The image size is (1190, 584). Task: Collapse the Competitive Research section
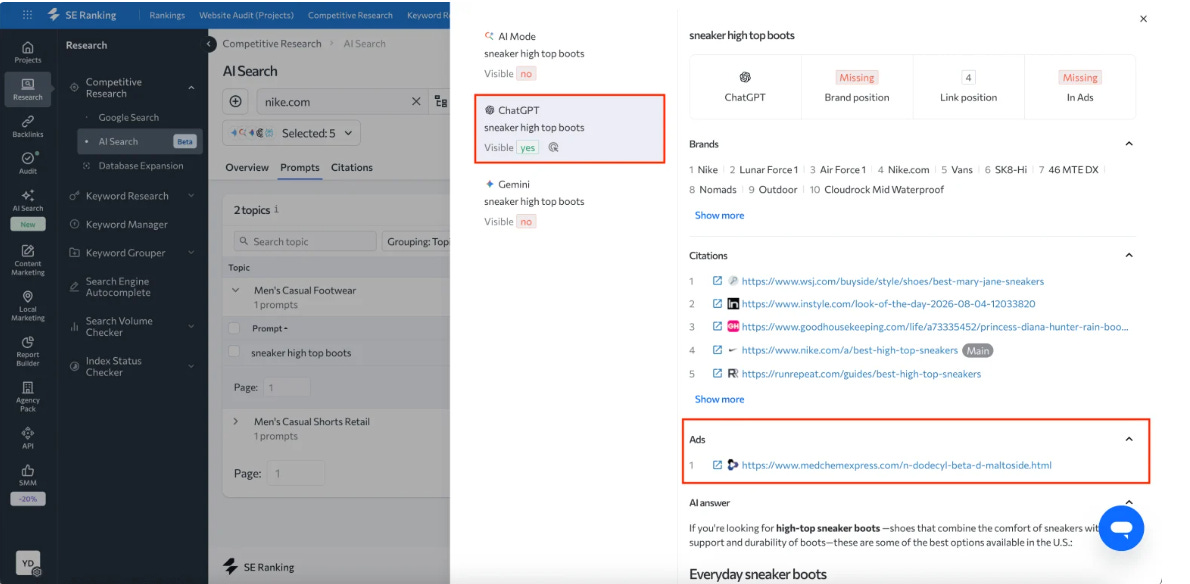(x=191, y=88)
